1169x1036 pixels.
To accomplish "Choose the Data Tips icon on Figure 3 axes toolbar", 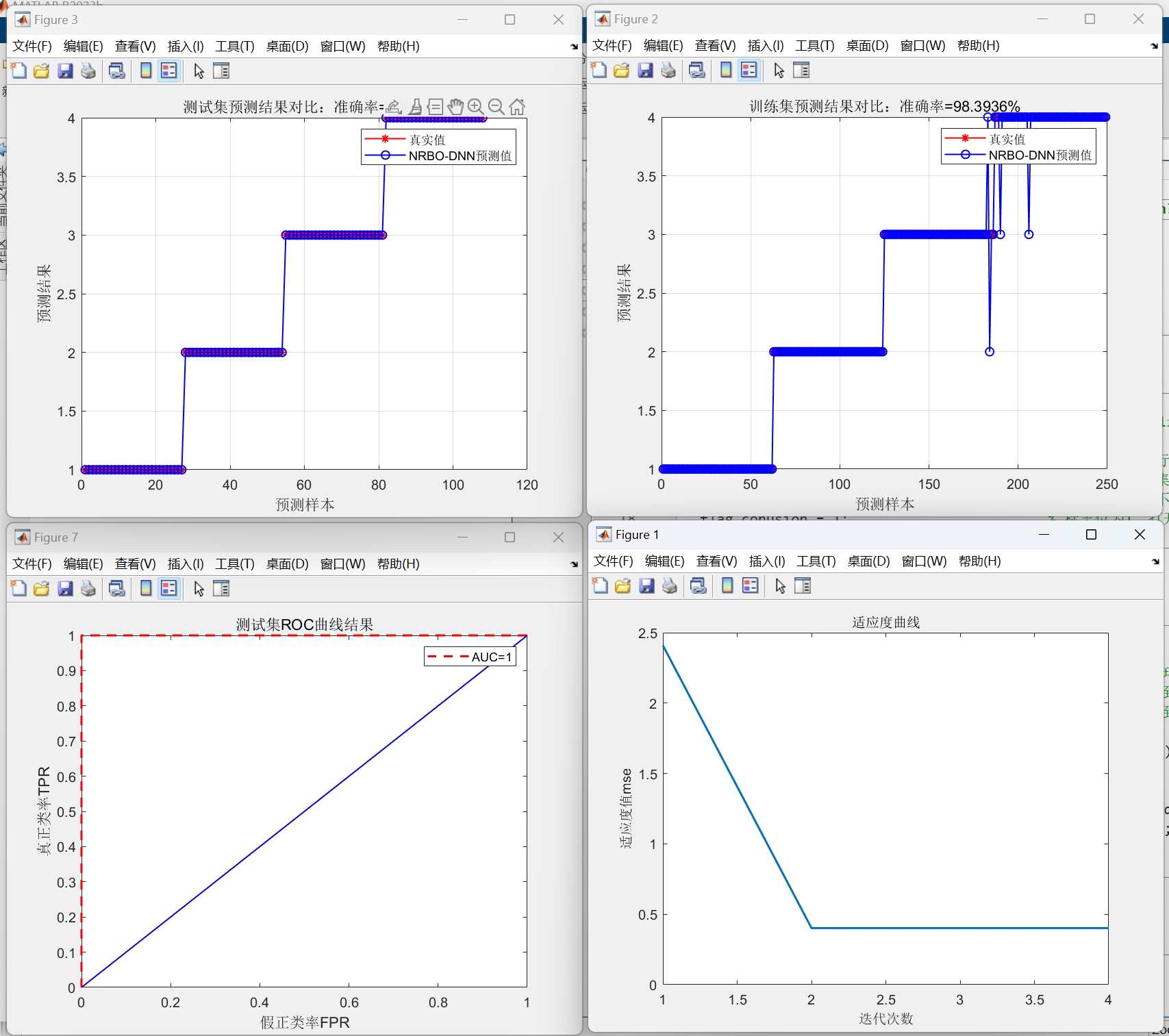I will 436,107.
